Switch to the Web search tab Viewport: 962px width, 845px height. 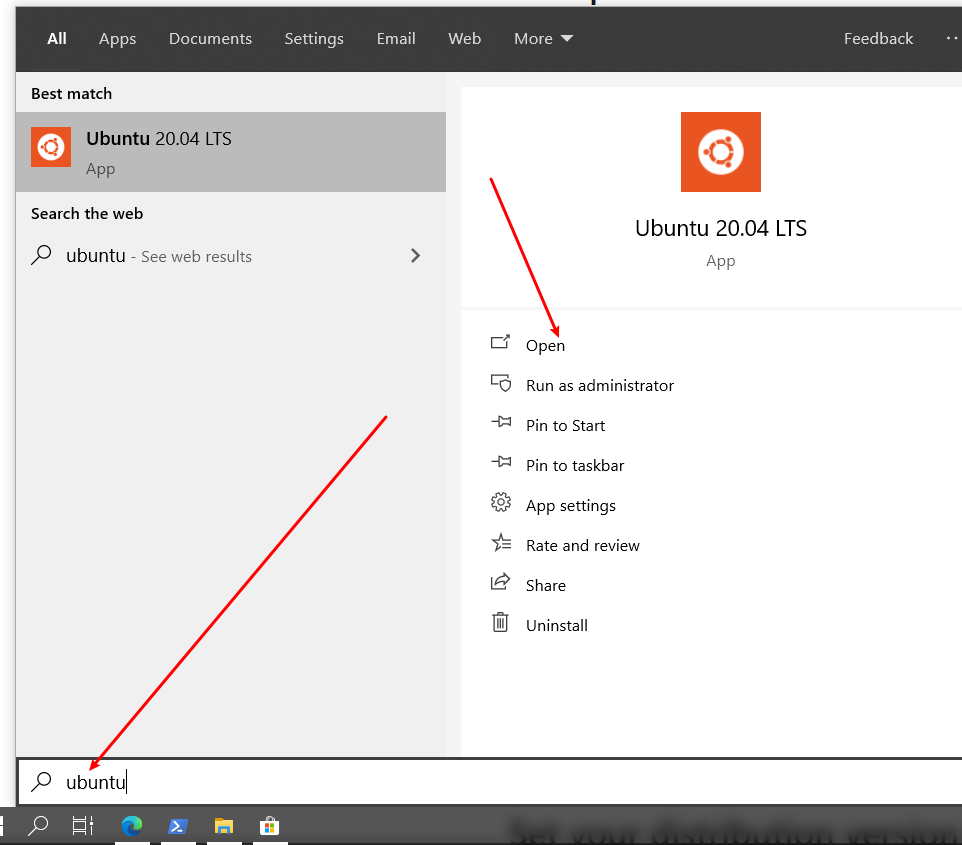tap(464, 39)
